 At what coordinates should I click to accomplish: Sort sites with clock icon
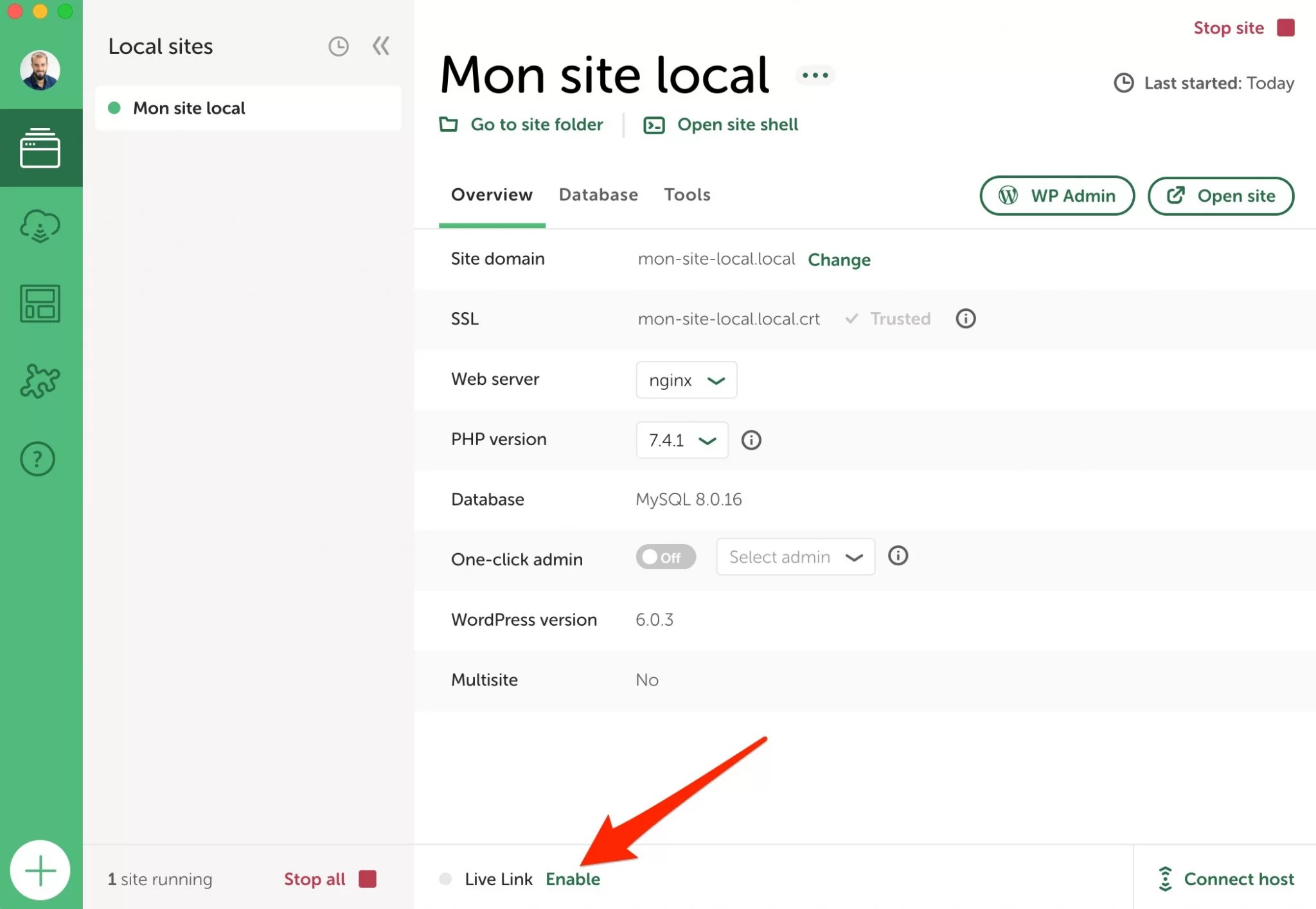(339, 46)
